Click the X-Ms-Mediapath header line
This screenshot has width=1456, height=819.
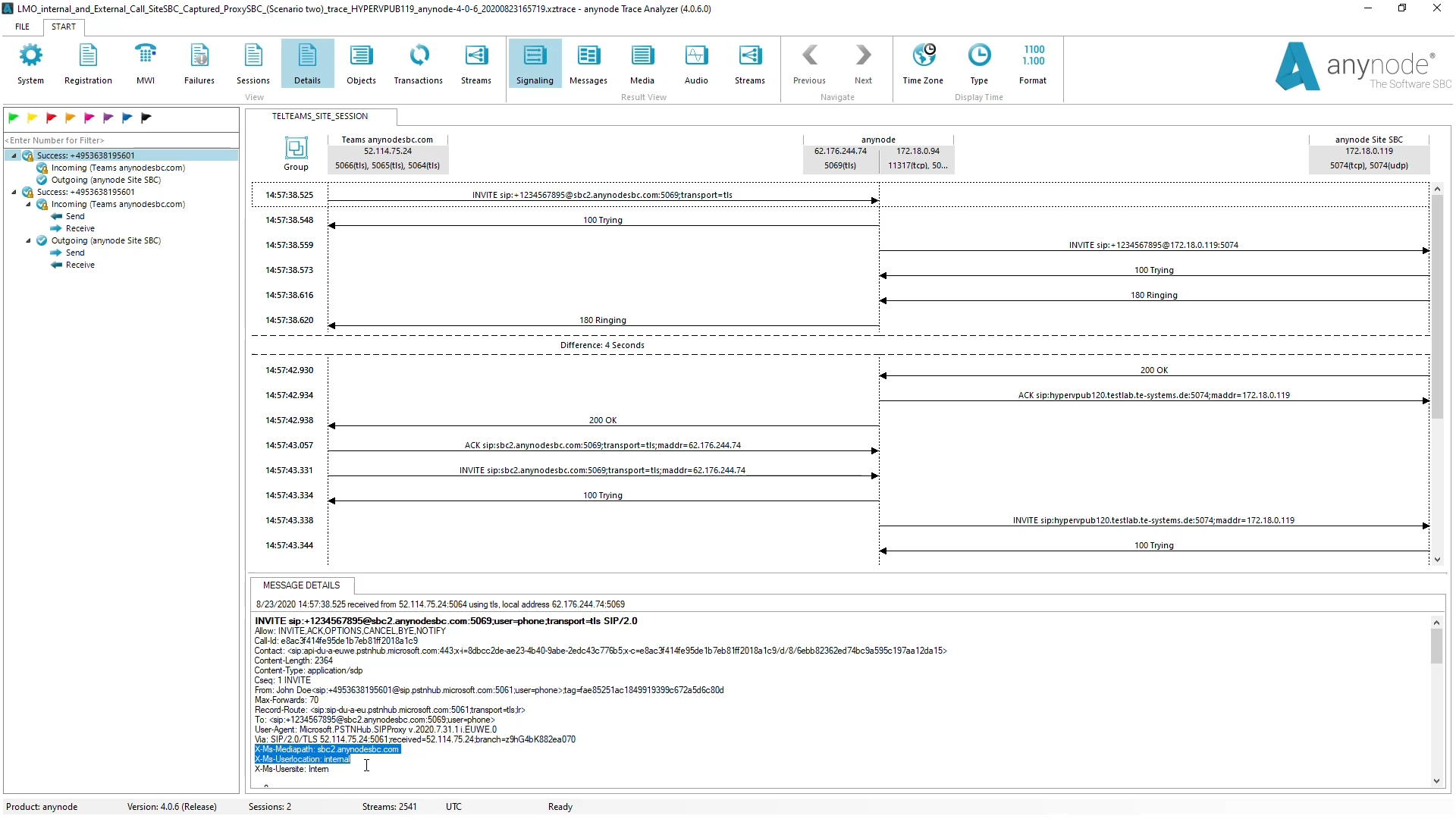pyautogui.click(x=327, y=749)
